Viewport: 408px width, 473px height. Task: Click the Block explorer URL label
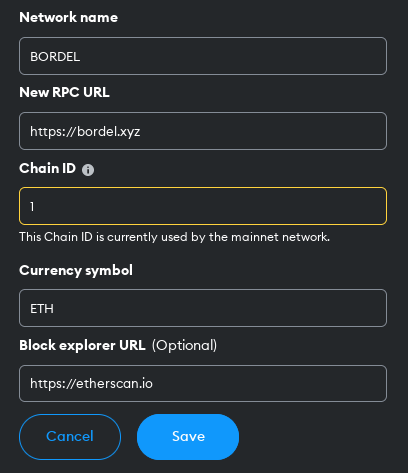pyautogui.click(x=82, y=345)
